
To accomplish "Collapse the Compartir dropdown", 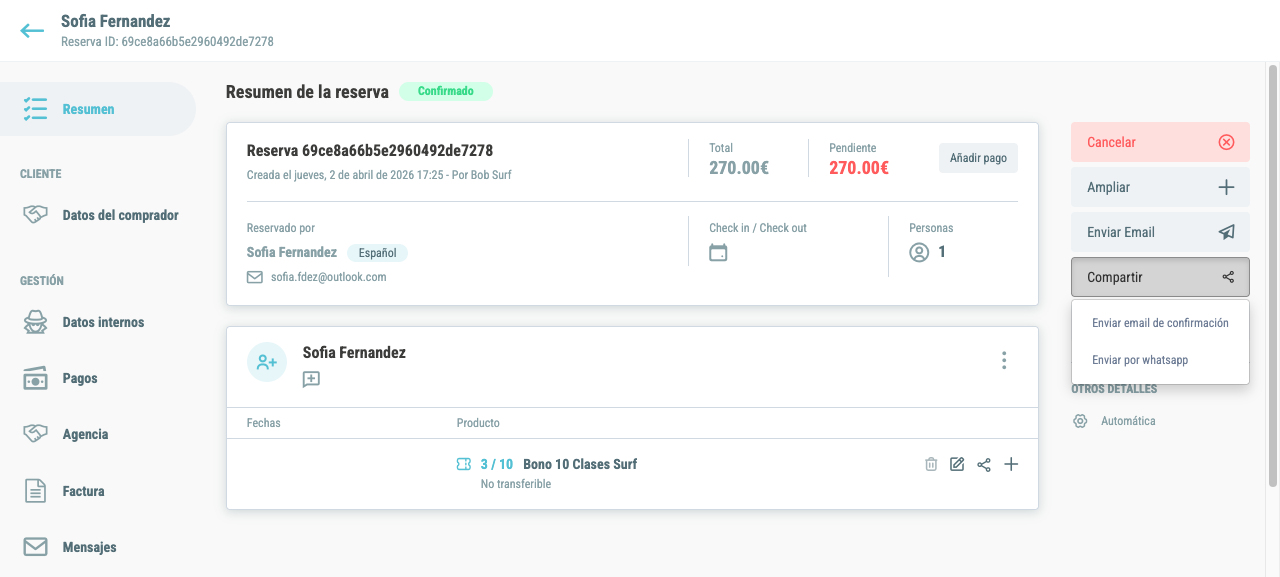I will 1160,277.
